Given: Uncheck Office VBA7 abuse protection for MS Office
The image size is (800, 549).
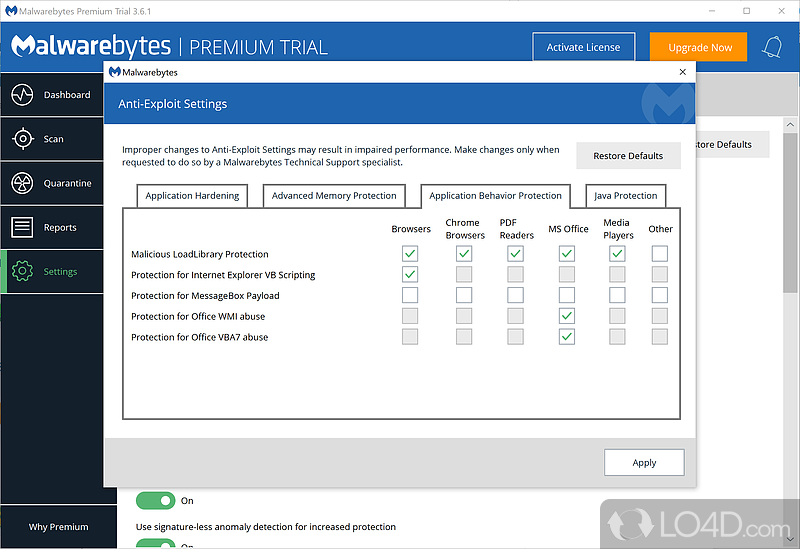Looking at the screenshot, I should [567, 337].
